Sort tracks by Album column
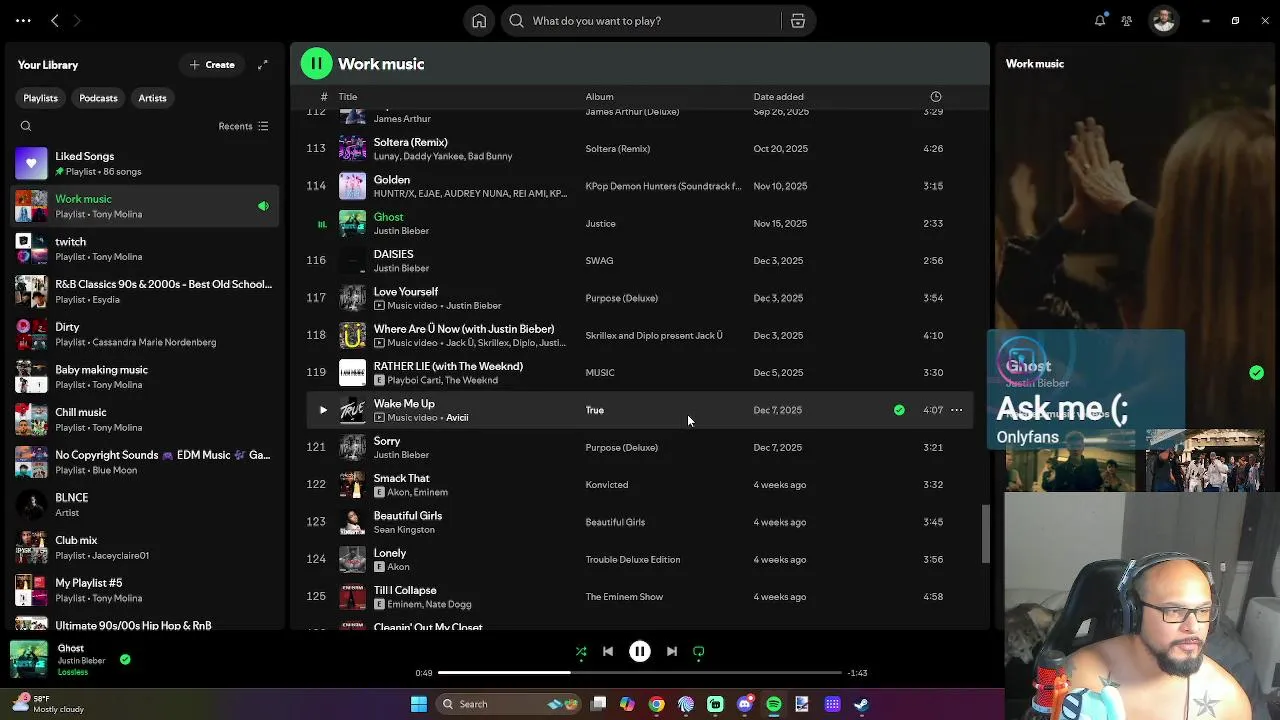This screenshot has height=720, width=1280. coord(599,97)
